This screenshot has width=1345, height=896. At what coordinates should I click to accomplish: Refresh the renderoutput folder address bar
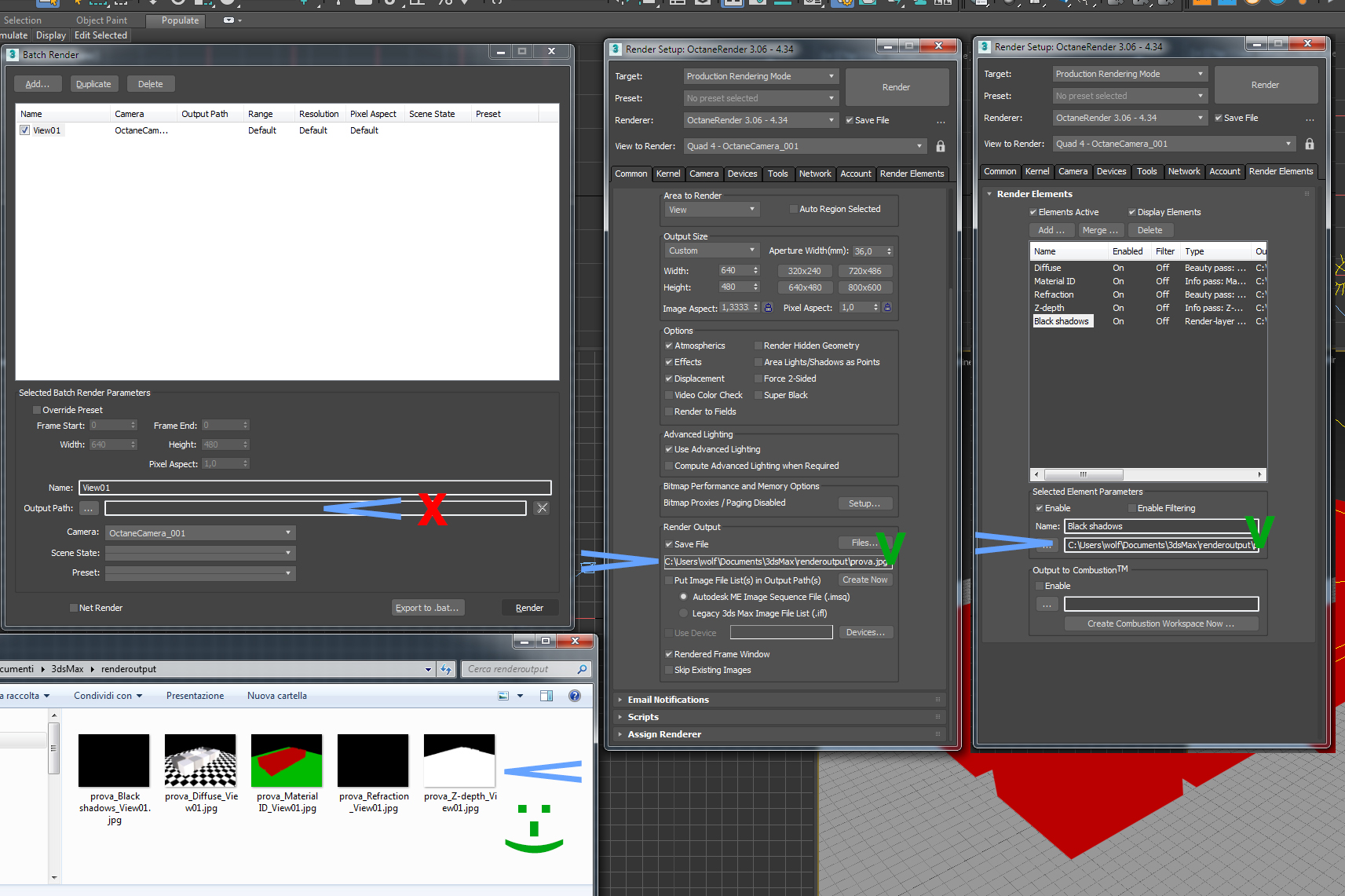click(x=446, y=669)
